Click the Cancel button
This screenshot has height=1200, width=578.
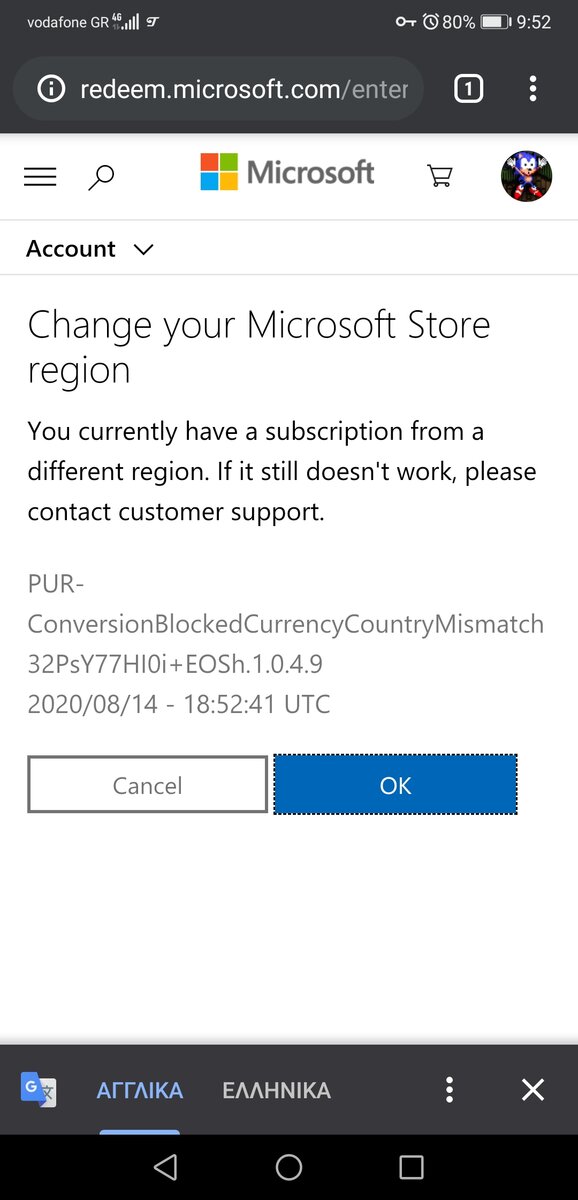[x=147, y=785]
